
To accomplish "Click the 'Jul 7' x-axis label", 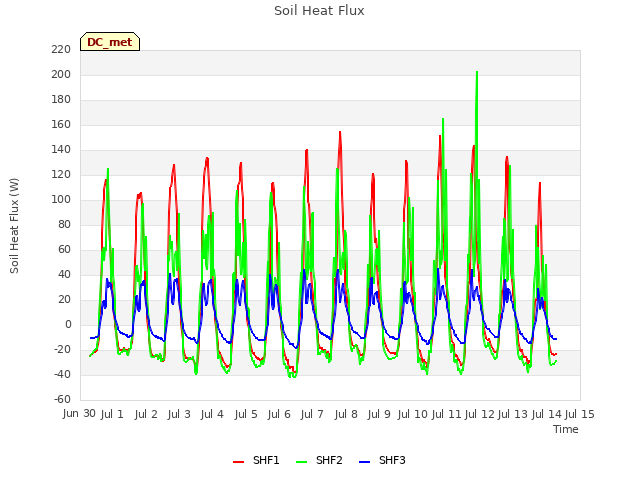I will point(312,414).
